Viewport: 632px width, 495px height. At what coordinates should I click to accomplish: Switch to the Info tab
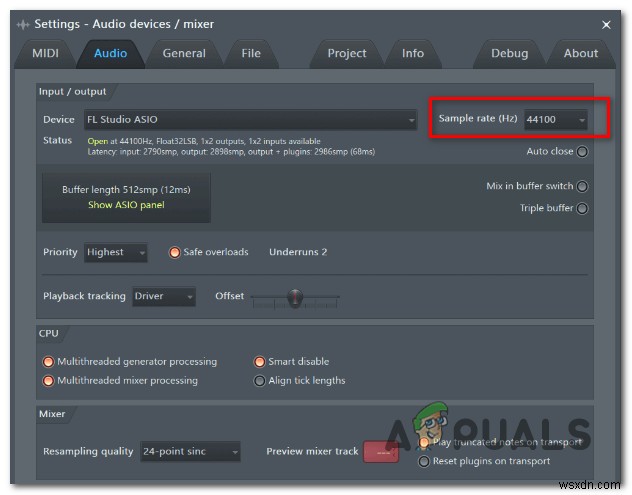point(413,54)
